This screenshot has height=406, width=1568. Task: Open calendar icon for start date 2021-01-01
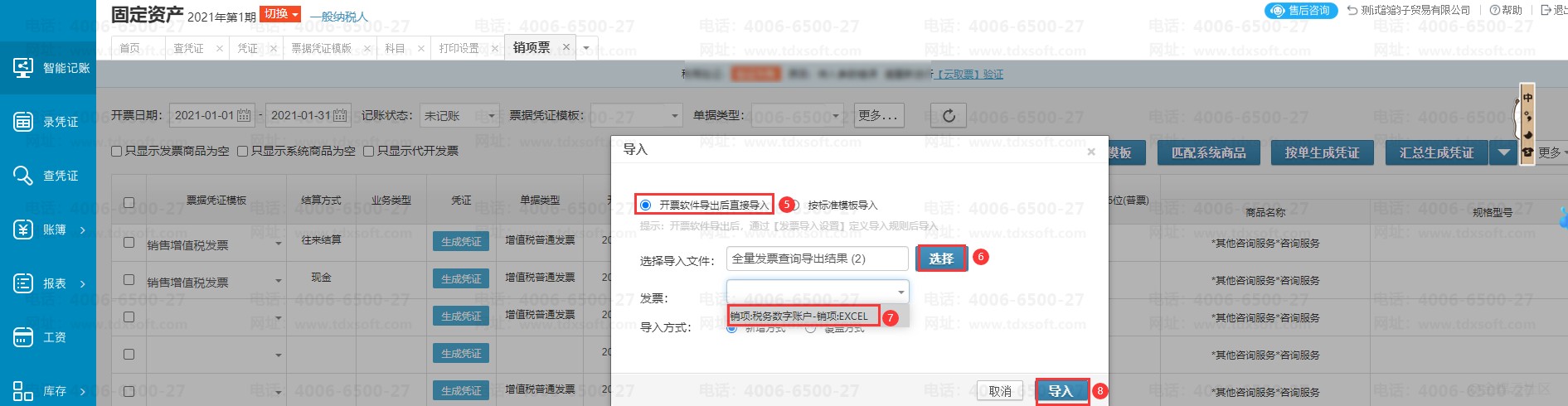pos(244,116)
